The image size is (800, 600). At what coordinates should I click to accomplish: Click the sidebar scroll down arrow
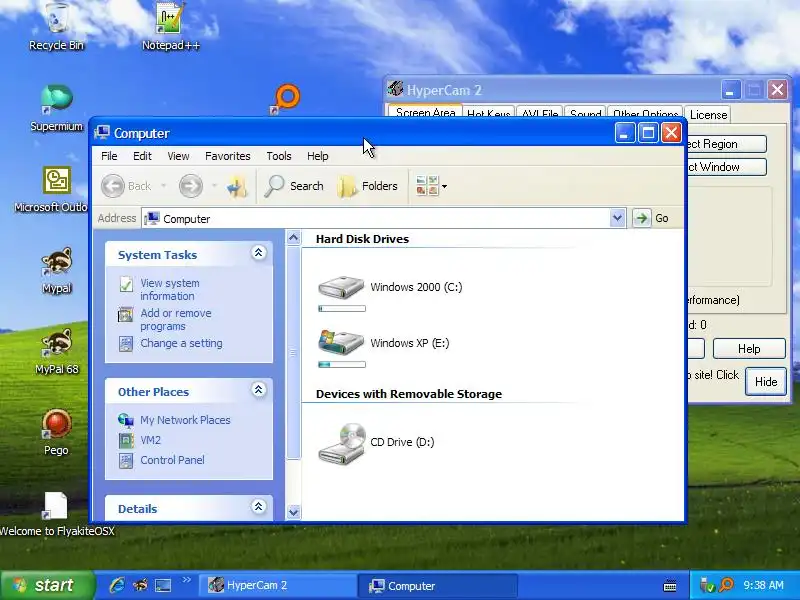[x=293, y=512]
